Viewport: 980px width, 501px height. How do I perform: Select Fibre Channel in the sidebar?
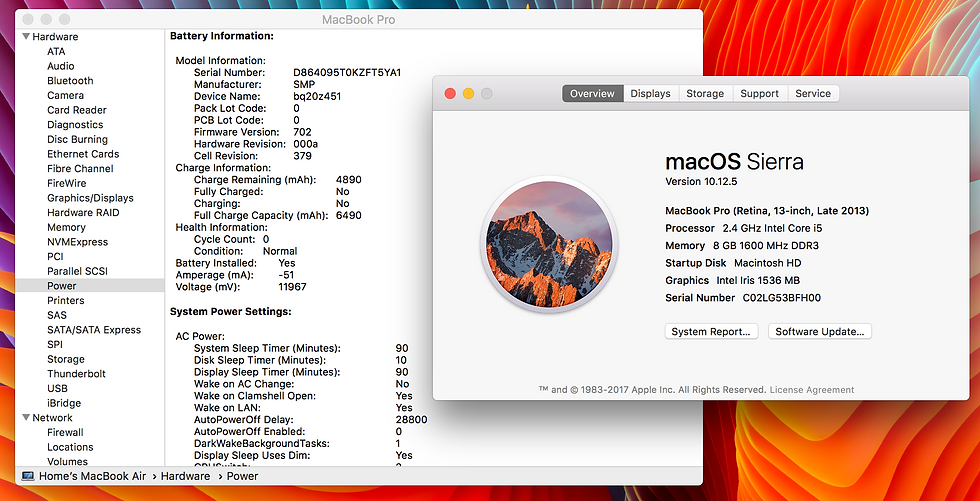[81, 169]
